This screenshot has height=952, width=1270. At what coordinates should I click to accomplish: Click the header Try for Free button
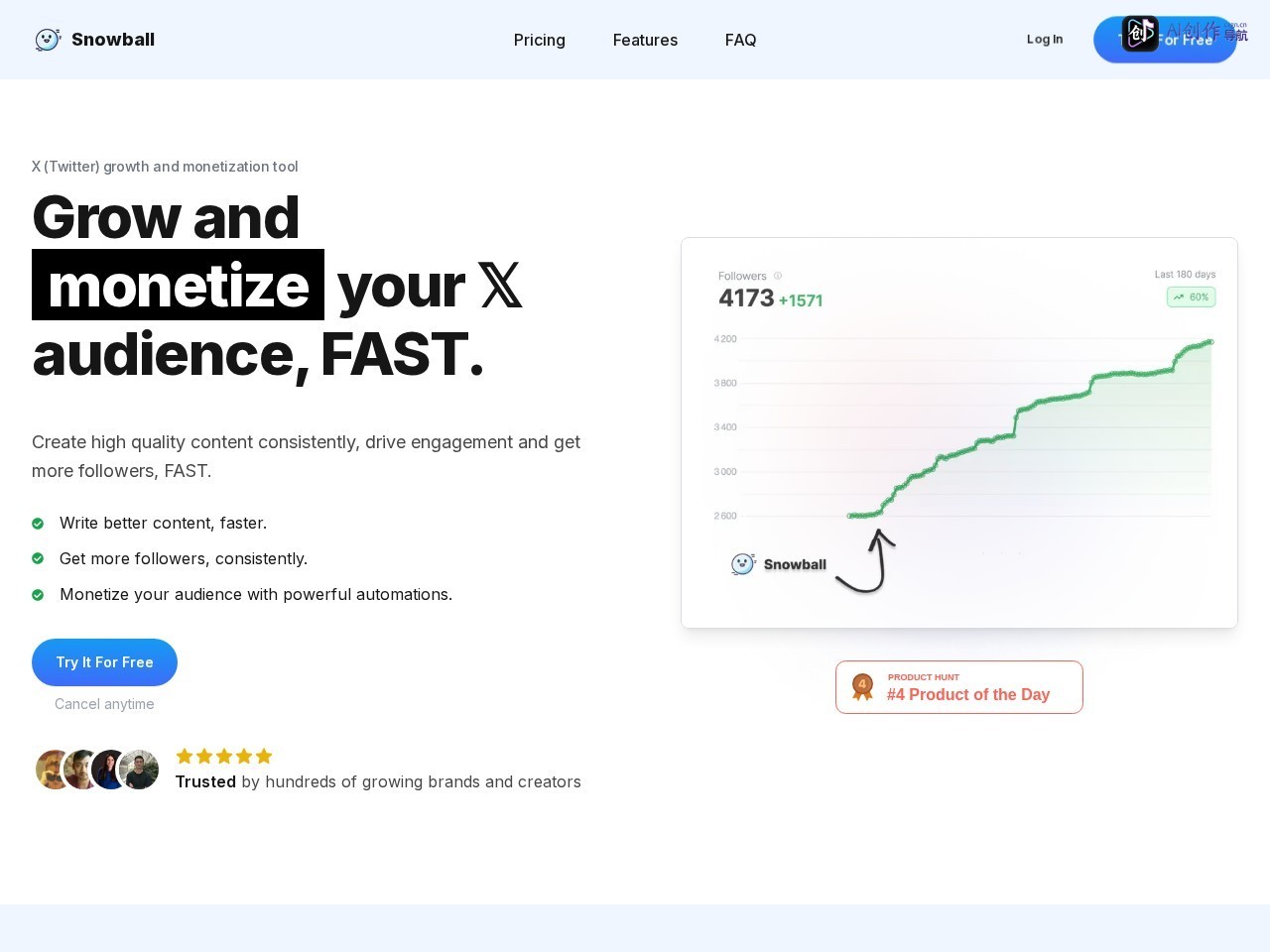click(x=1165, y=40)
